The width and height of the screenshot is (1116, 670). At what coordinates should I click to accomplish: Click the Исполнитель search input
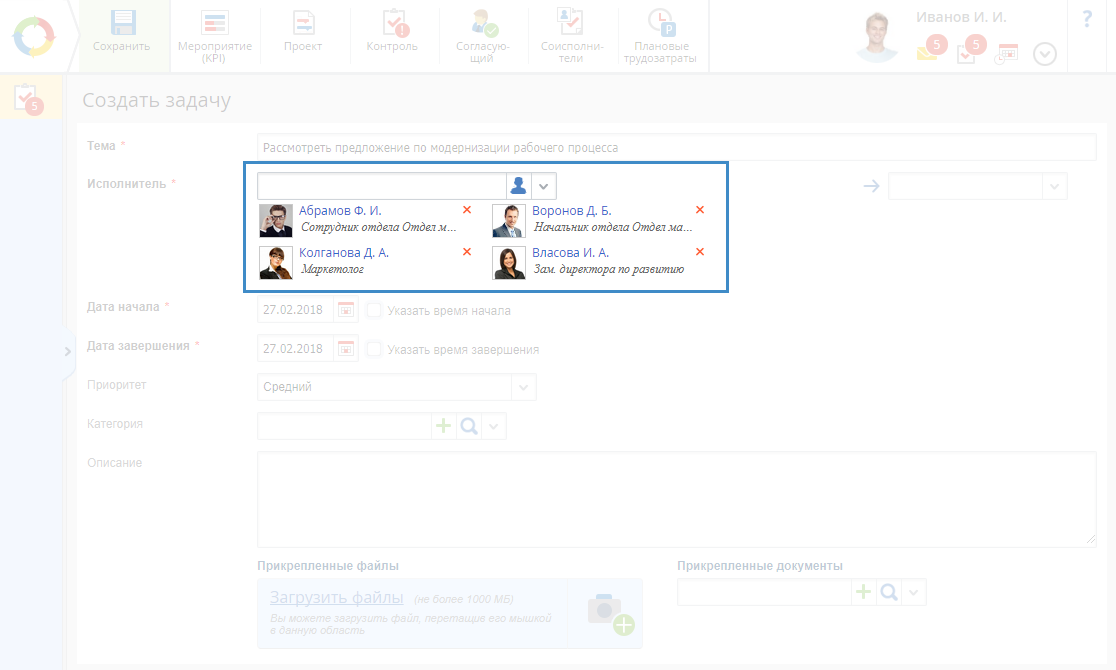[x=381, y=186]
